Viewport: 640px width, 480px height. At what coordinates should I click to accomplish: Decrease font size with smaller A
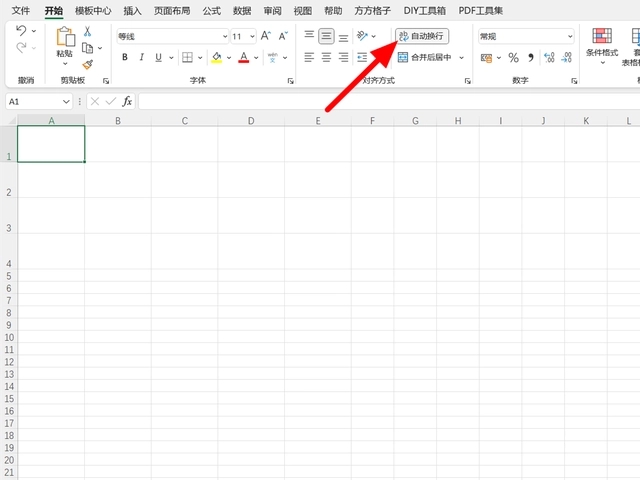click(283, 36)
